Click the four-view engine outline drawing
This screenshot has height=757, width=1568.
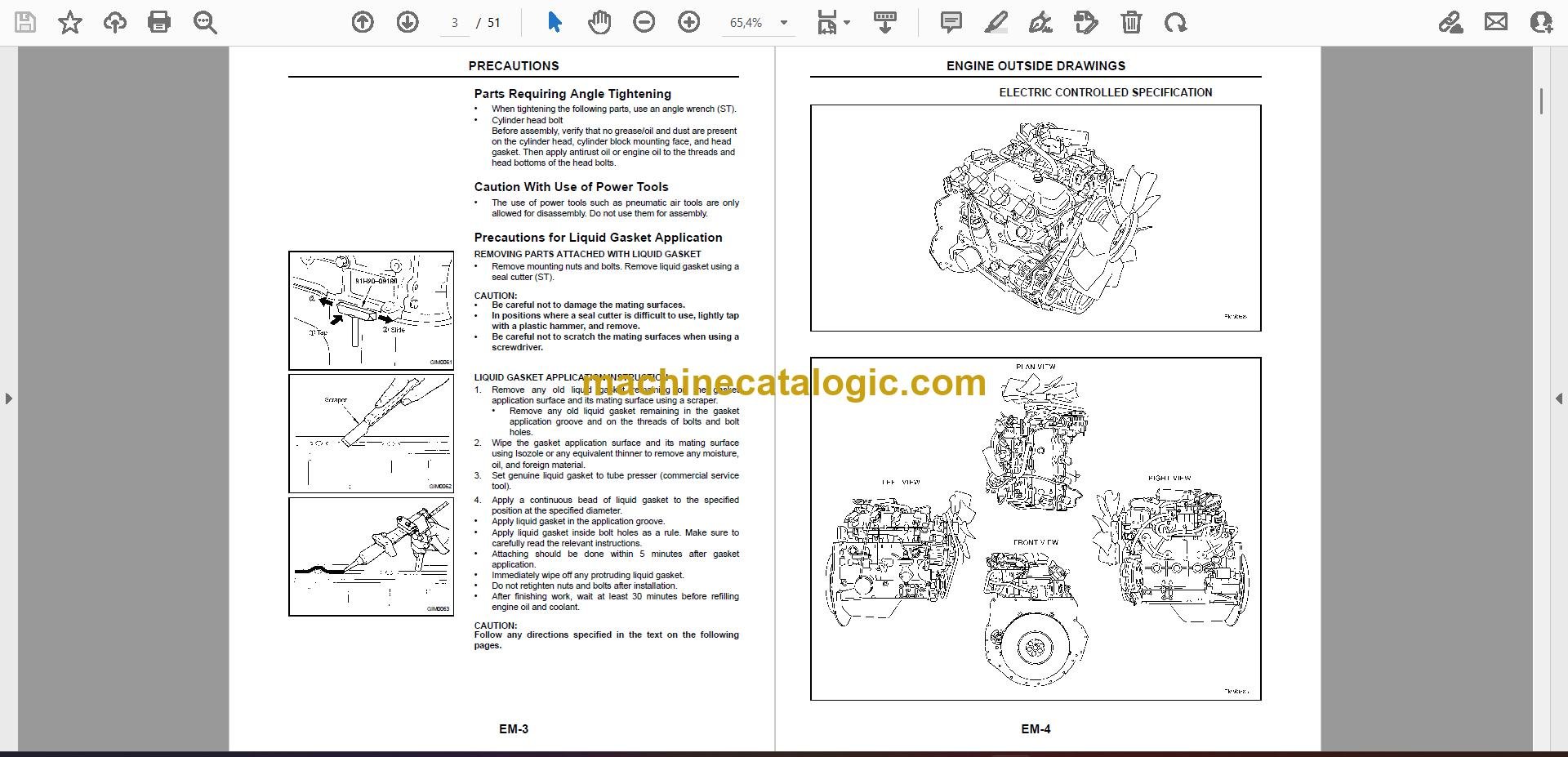(1036, 529)
